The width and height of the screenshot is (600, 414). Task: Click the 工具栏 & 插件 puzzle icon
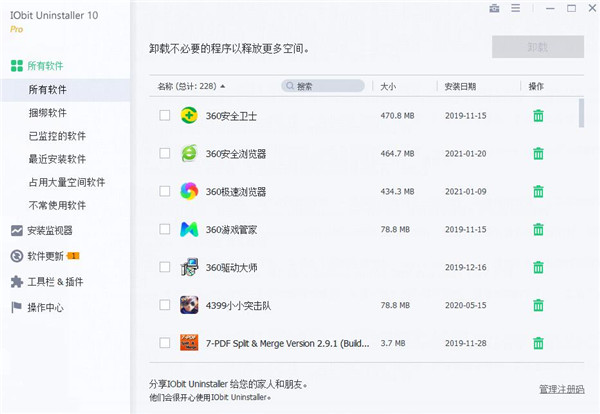[x=17, y=282]
